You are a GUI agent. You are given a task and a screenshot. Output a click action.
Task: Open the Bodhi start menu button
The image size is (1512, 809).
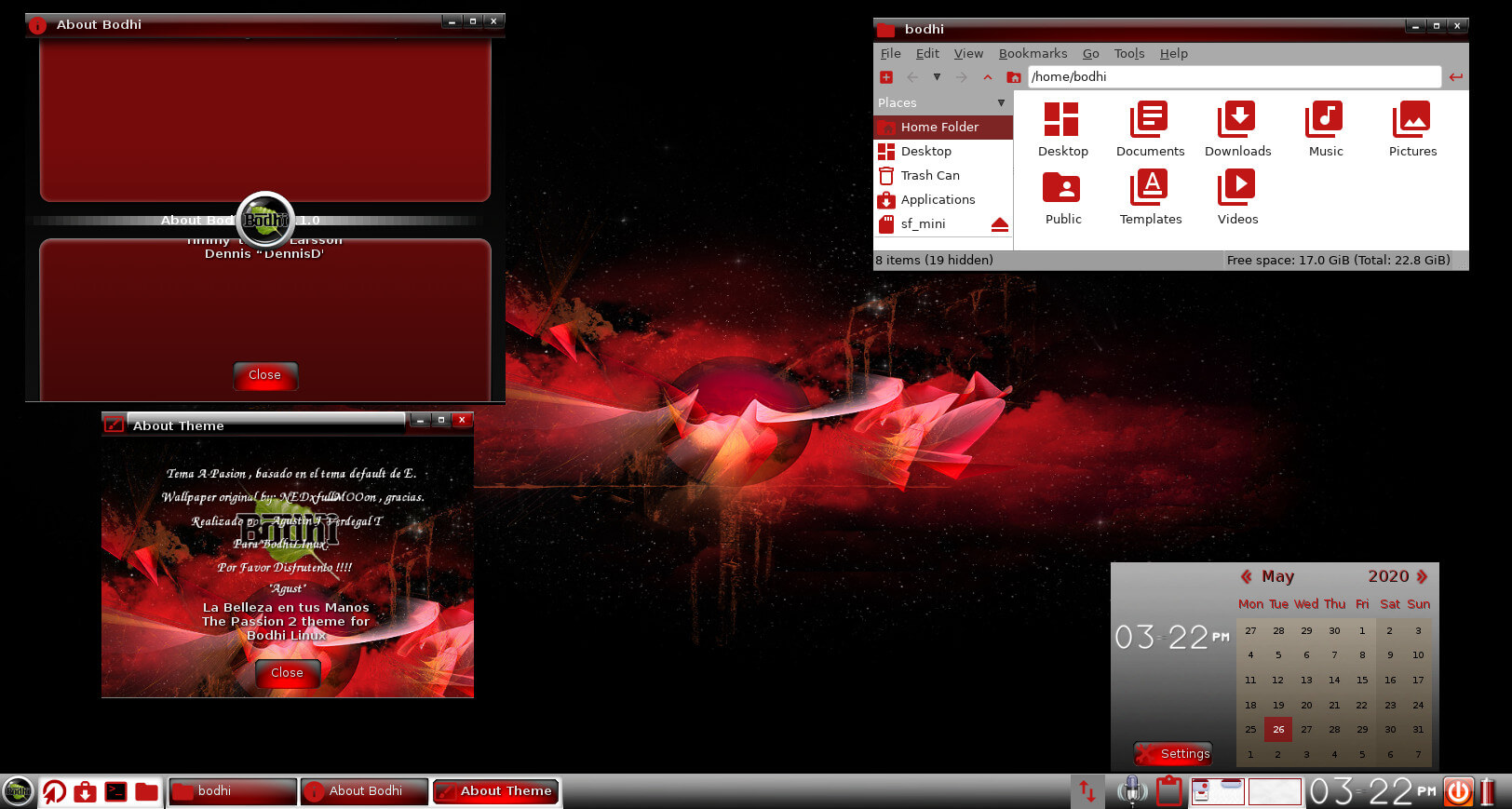pos(18,792)
